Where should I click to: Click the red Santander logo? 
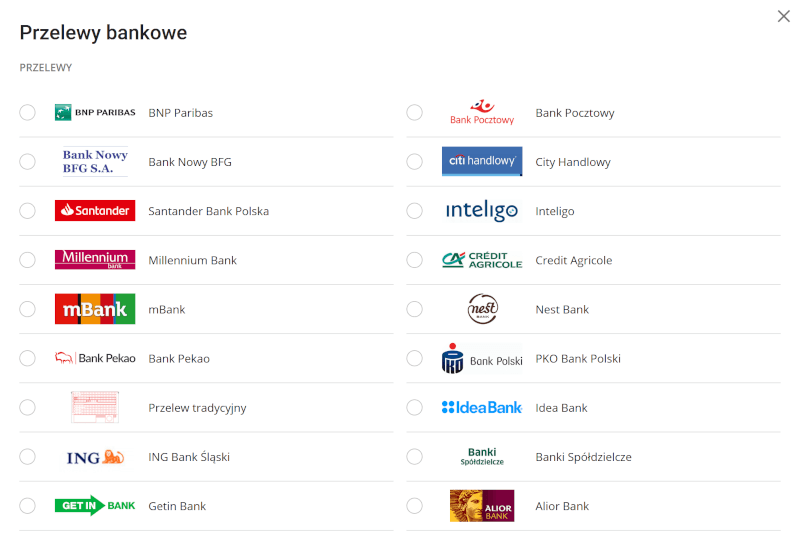click(95, 211)
